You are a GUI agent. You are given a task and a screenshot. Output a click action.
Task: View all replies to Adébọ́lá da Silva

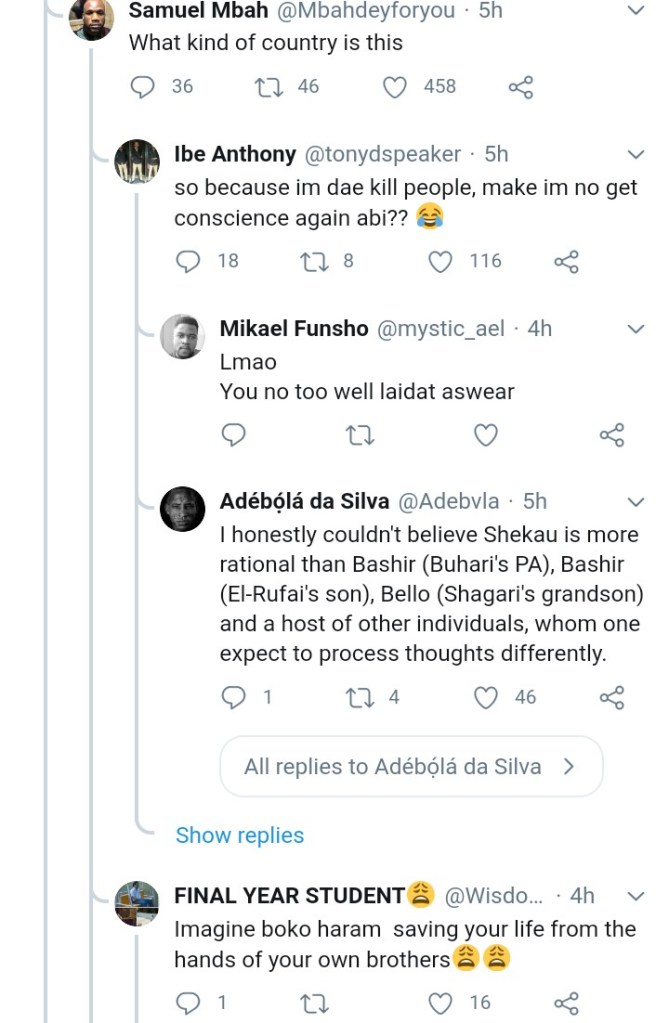410,767
